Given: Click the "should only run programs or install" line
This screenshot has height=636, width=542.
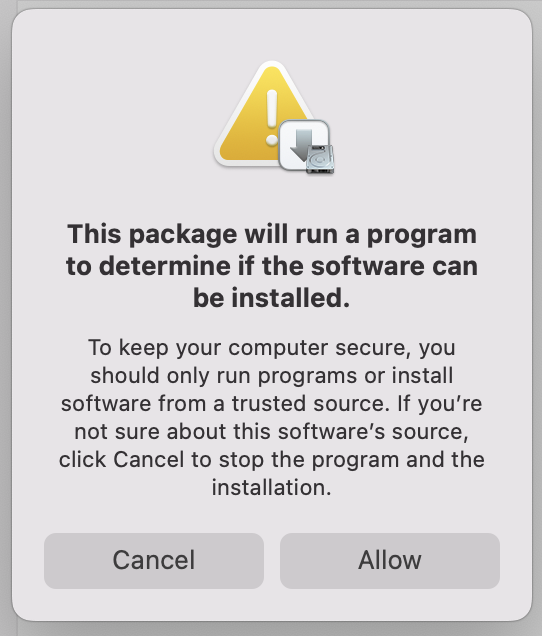Looking at the screenshot, I should click(272, 376).
